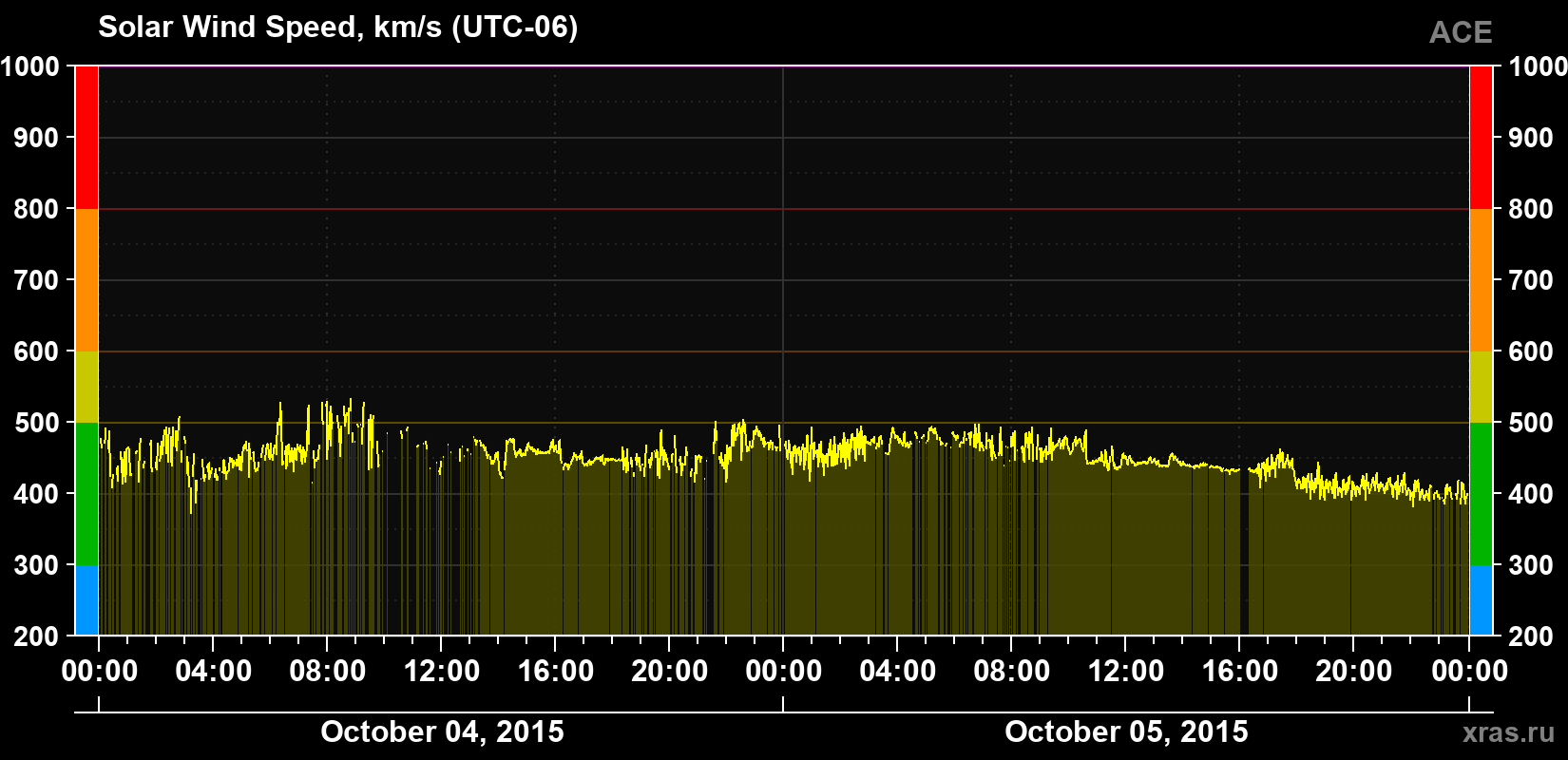Screen dimensions: 1568x760
Task: Click the 08:00 tick label on October 04
Action: point(328,671)
